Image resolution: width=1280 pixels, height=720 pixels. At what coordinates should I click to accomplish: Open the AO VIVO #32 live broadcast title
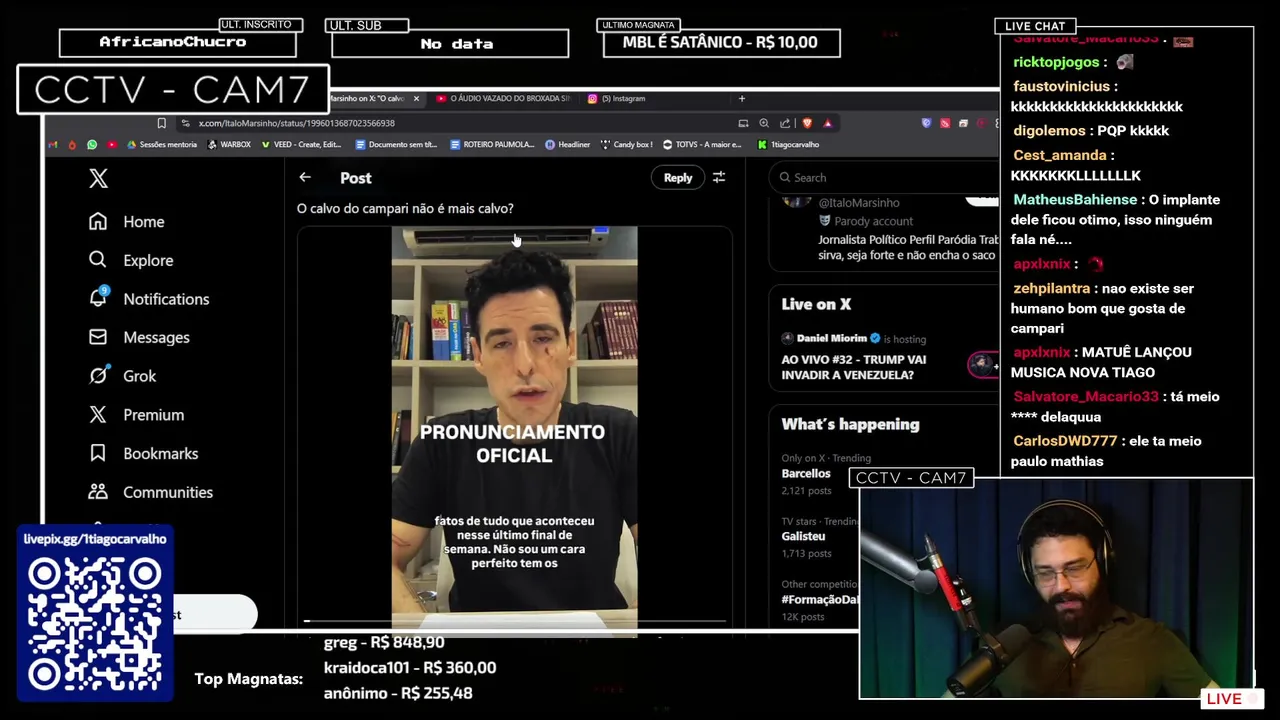[x=854, y=367]
